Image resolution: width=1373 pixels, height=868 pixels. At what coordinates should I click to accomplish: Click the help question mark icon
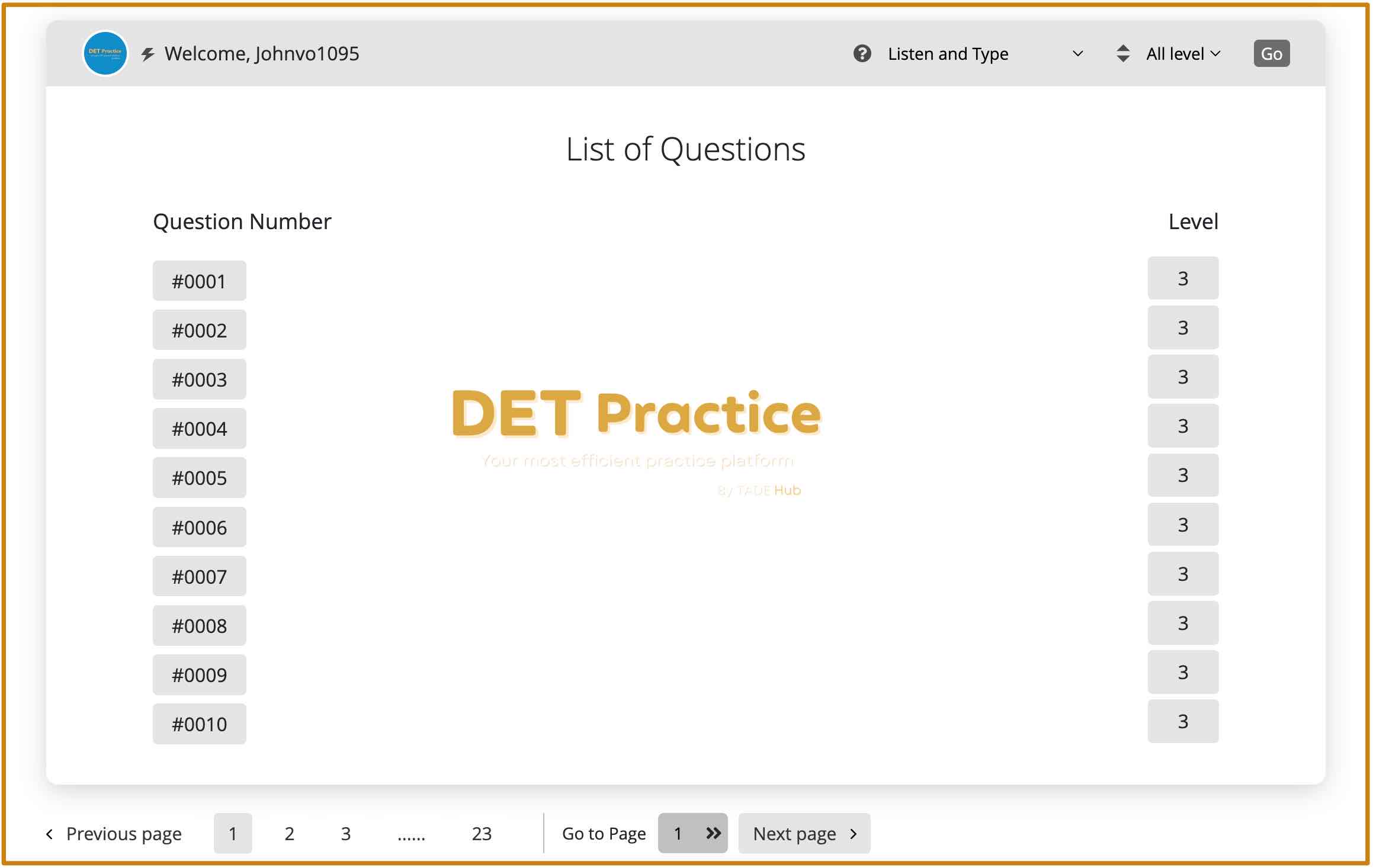coord(862,52)
